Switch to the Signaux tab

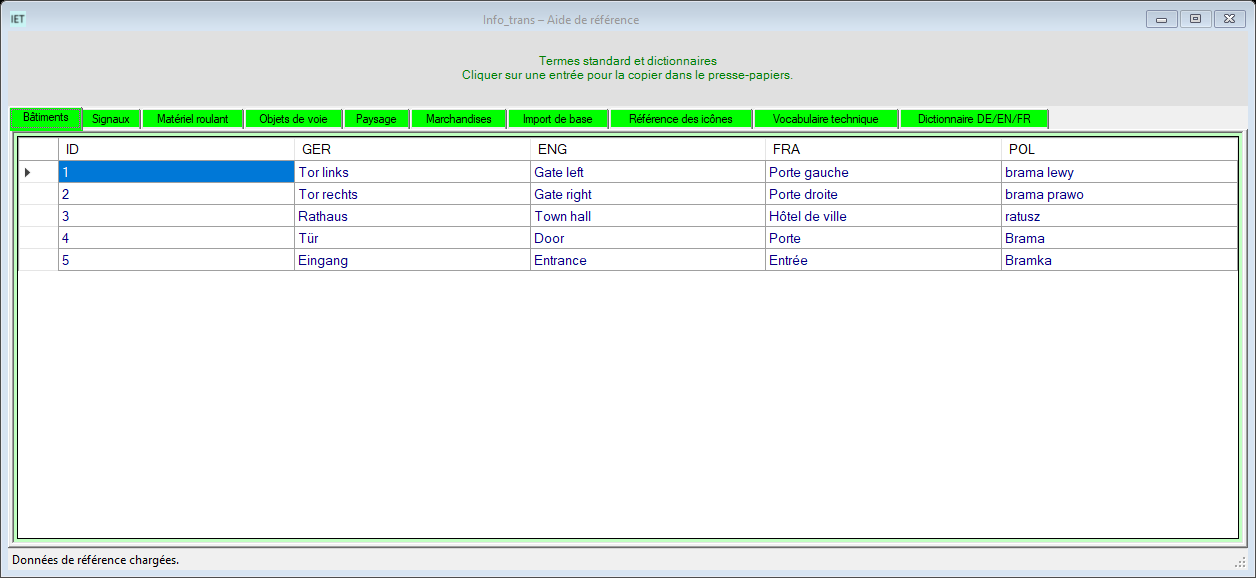(x=111, y=119)
